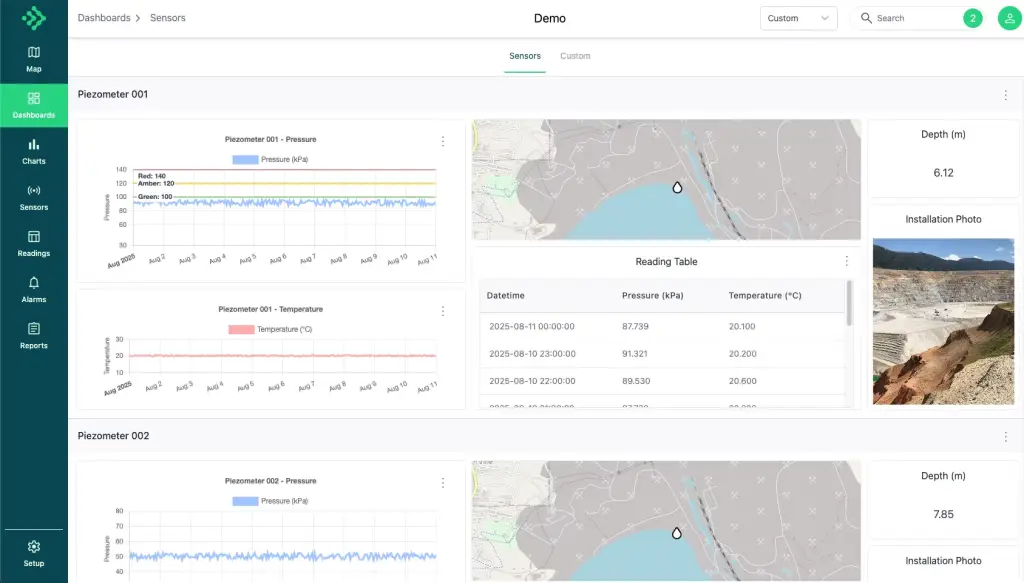Click the Reading Table title

tap(666, 261)
